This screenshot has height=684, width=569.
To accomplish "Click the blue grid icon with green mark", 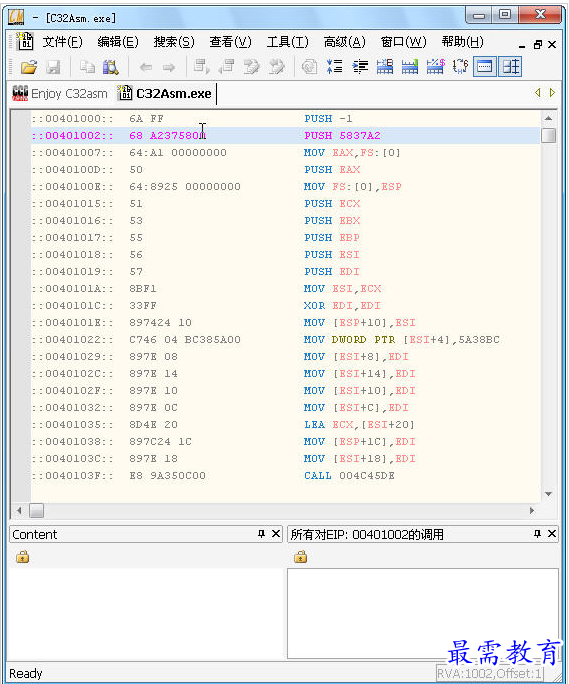I will [x=410, y=67].
